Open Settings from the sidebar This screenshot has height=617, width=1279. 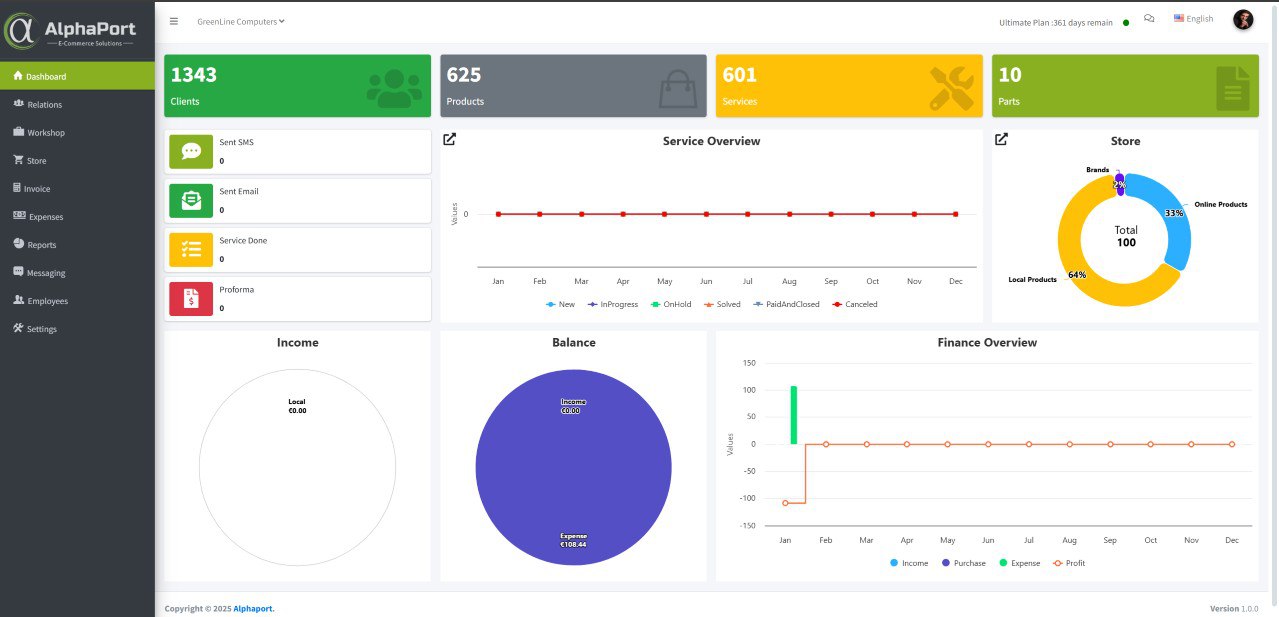[41, 329]
